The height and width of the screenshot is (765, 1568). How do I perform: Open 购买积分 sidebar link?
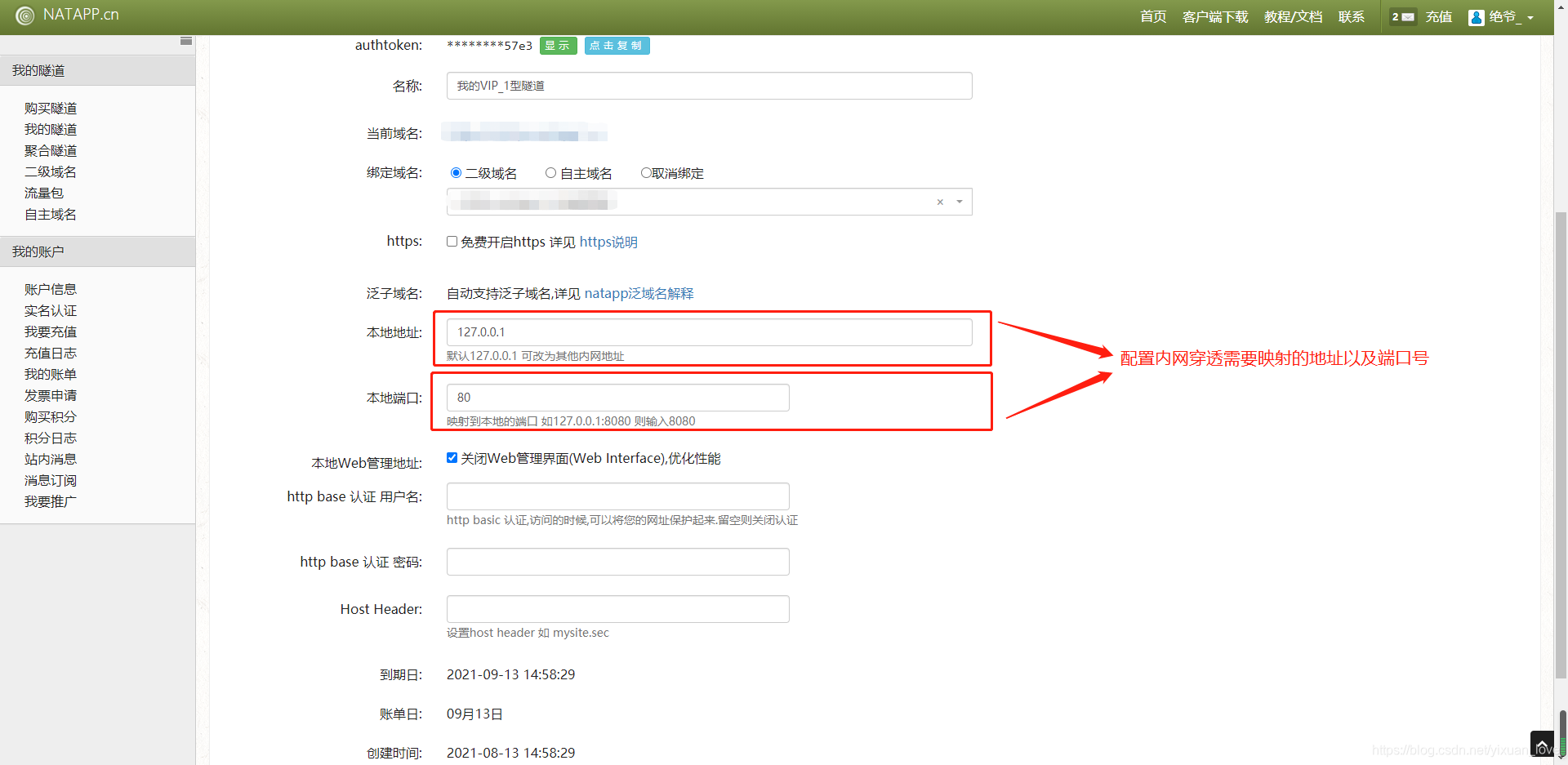(x=51, y=417)
